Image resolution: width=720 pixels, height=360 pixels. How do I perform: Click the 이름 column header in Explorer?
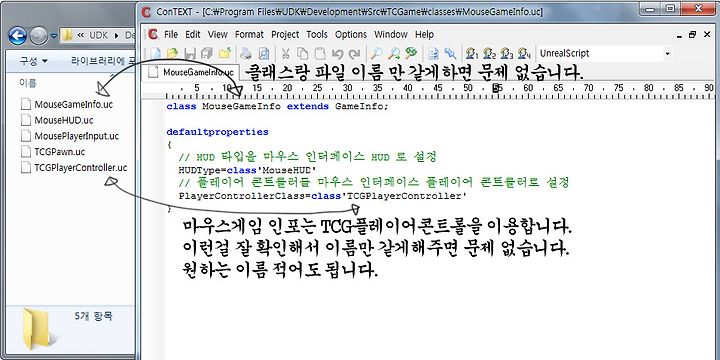tap(28, 83)
